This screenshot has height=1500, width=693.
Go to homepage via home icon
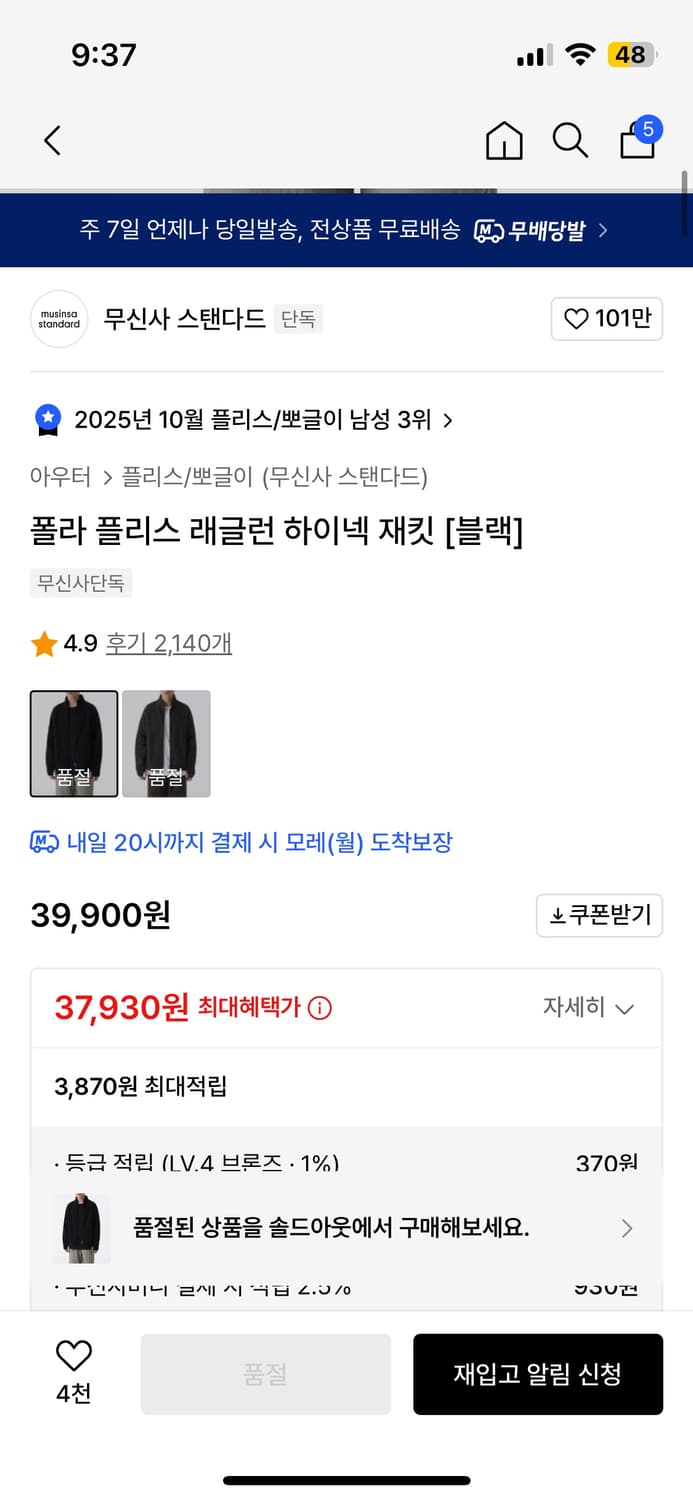(x=504, y=141)
